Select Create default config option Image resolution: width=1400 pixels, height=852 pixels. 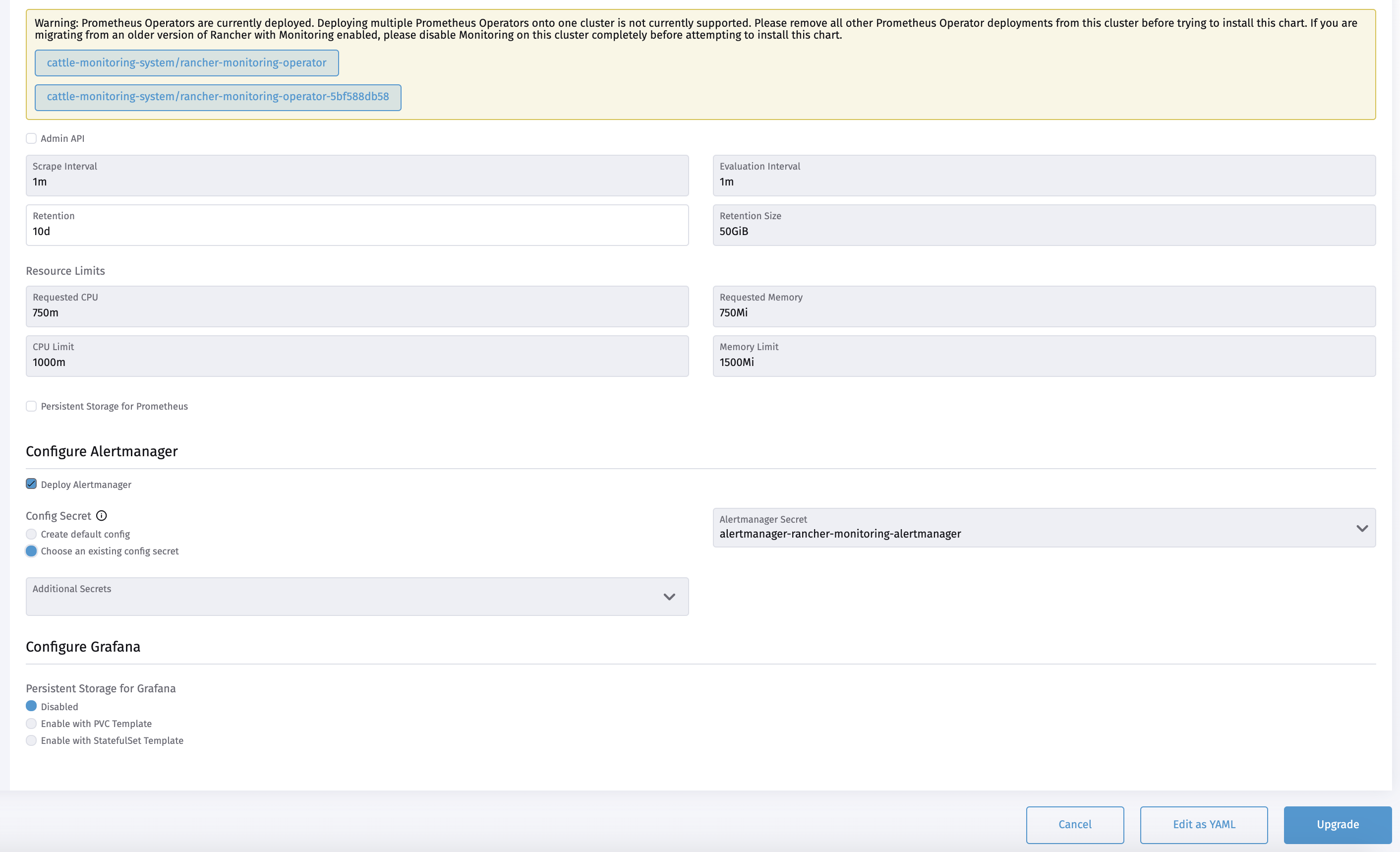(x=31, y=534)
